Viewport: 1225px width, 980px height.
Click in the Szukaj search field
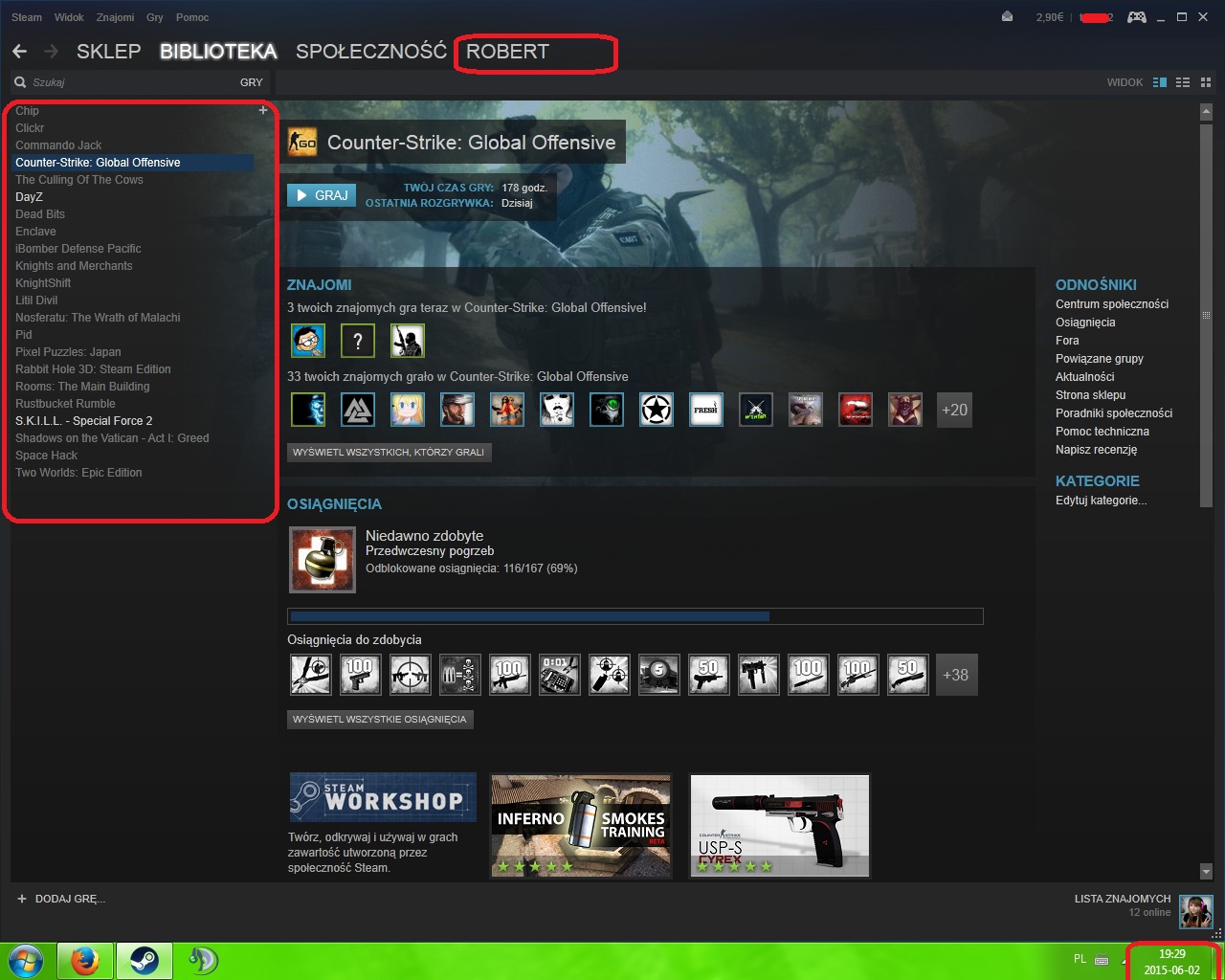click(124, 82)
